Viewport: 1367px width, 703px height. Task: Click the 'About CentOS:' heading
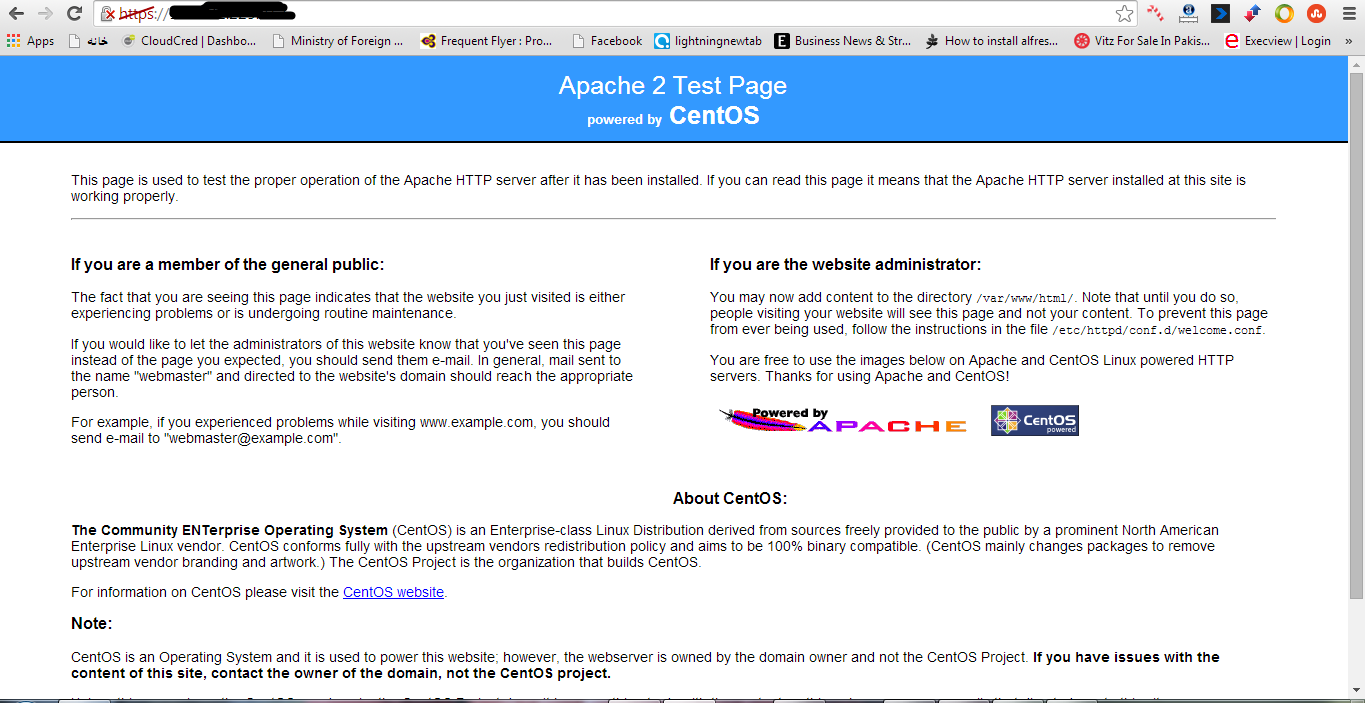click(730, 499)
